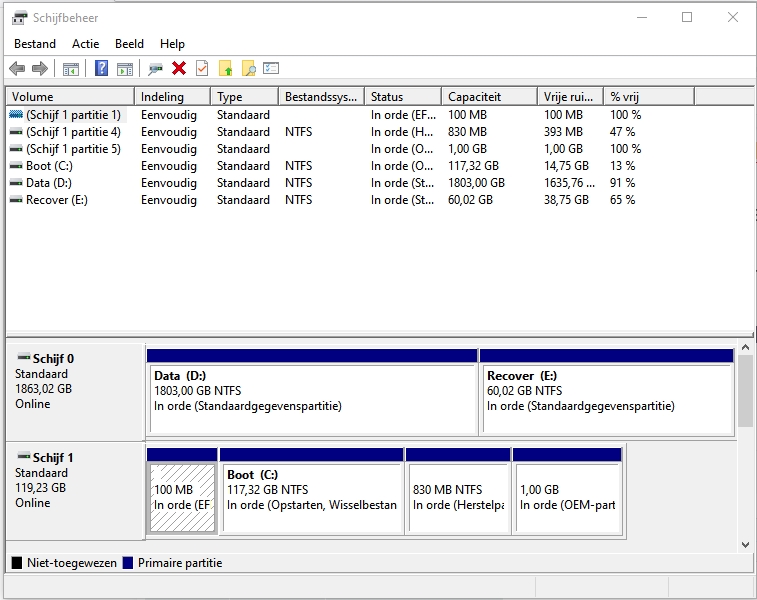Click the red X delete icon
The height and width of the screenshot is (600, 757).
pyautogui.click(x=179, y=68)
